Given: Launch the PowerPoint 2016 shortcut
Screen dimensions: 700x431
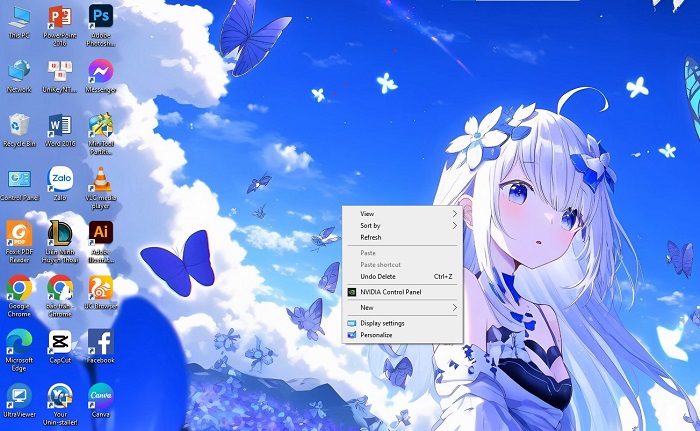Looking at the screenshot, I should (60, 26).
